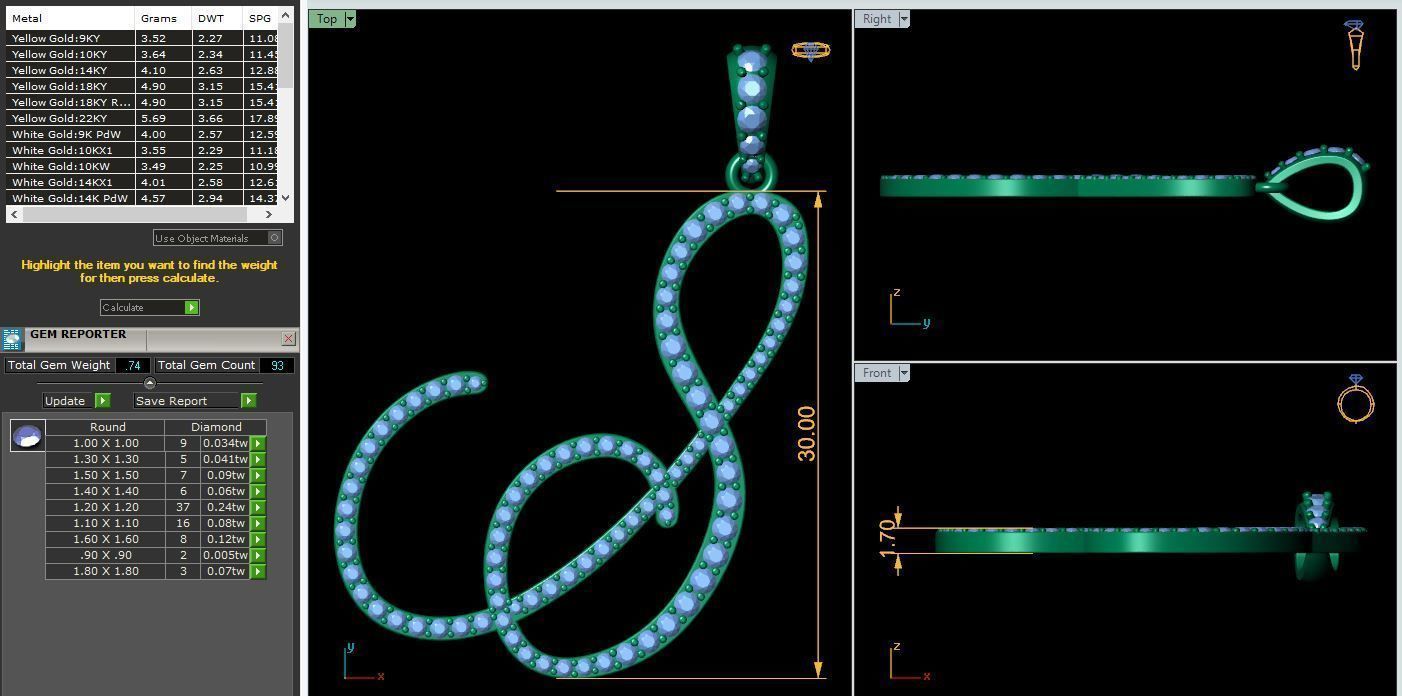Click the green Calculate arrow button
Viewport: 1402px width, 696px height.
click(192, 307)
